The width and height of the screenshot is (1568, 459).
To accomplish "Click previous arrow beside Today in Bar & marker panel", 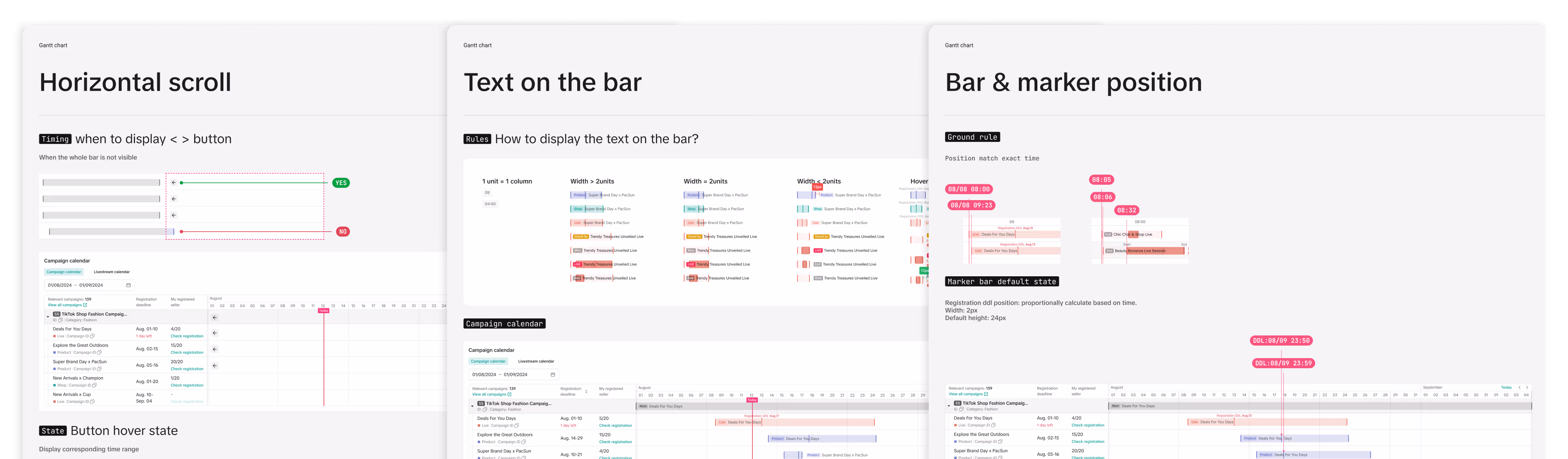I will click(1519, 387).
